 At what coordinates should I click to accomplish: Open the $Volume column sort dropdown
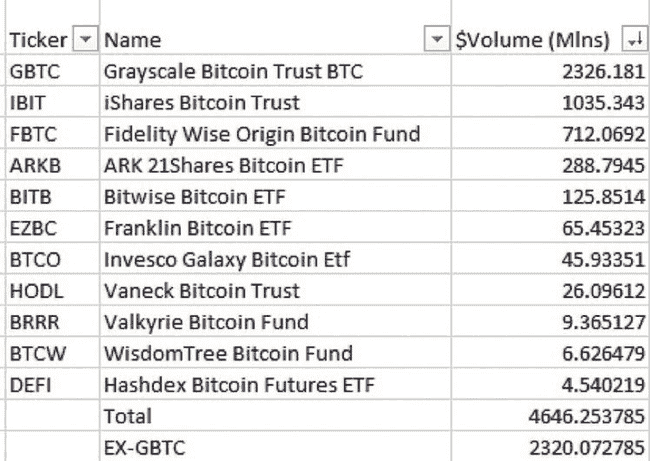click(632, 40)
